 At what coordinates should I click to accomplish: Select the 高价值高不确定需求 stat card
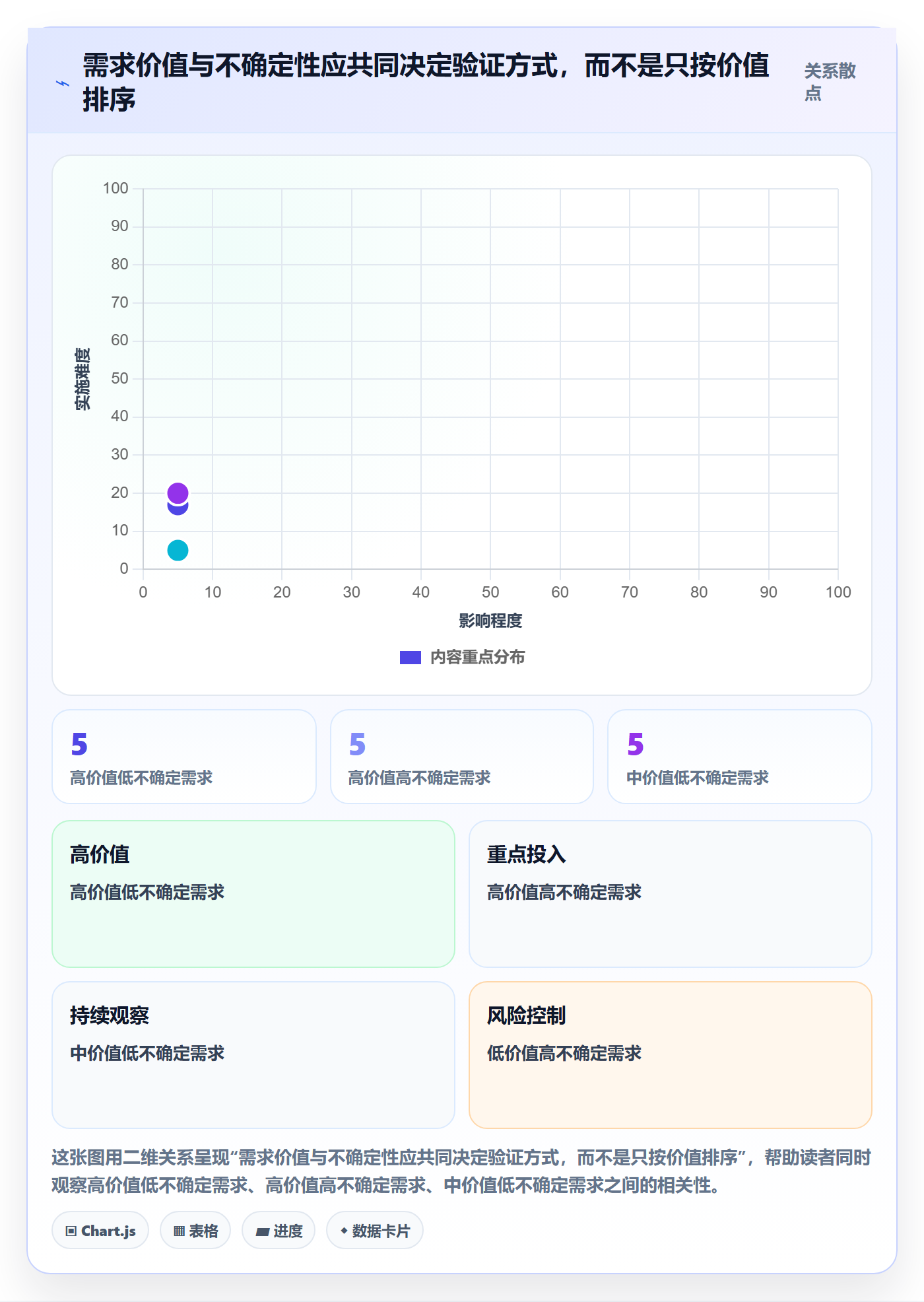[462, 757]
